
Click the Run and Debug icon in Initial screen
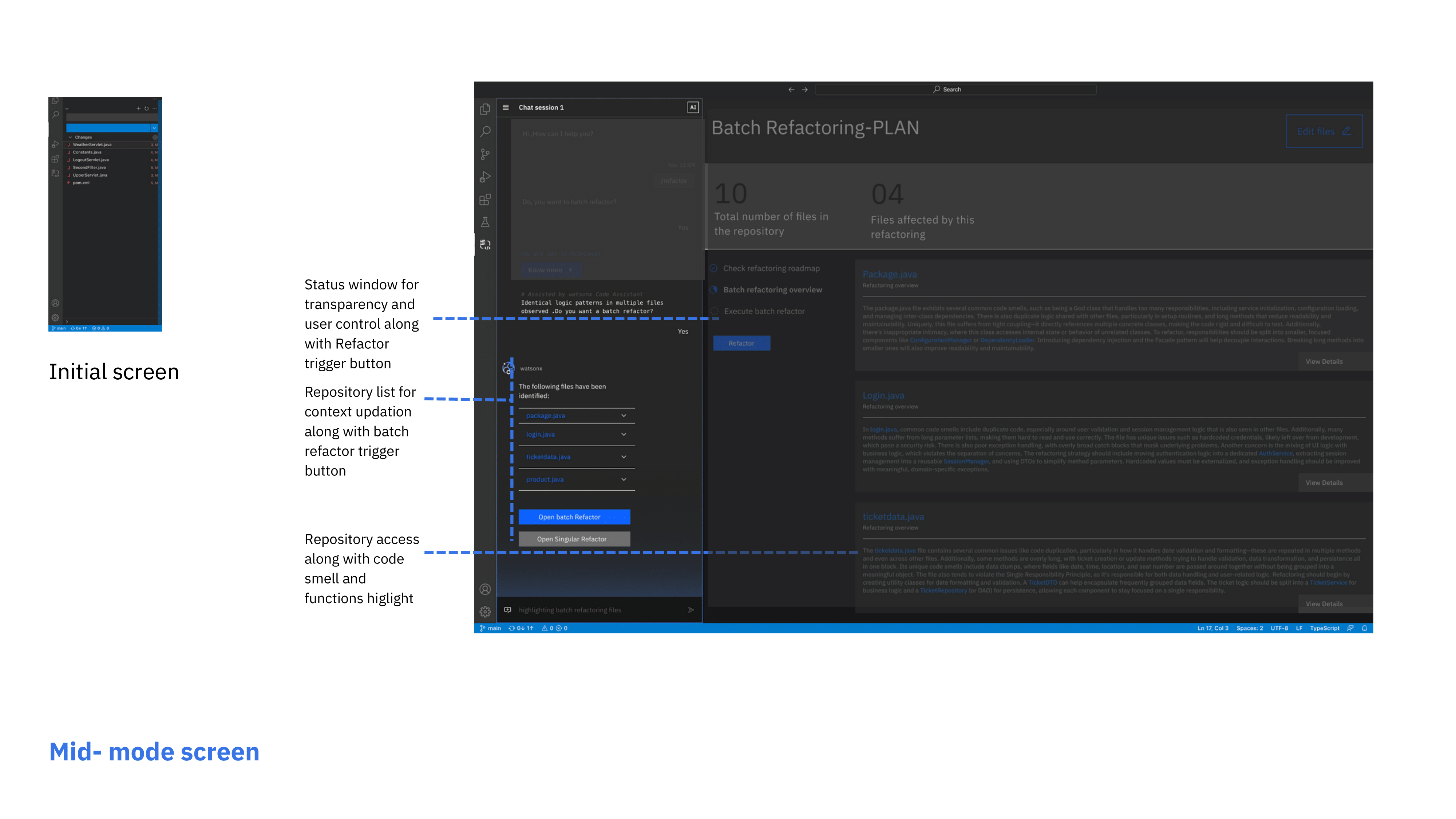[x=55, y=144]
